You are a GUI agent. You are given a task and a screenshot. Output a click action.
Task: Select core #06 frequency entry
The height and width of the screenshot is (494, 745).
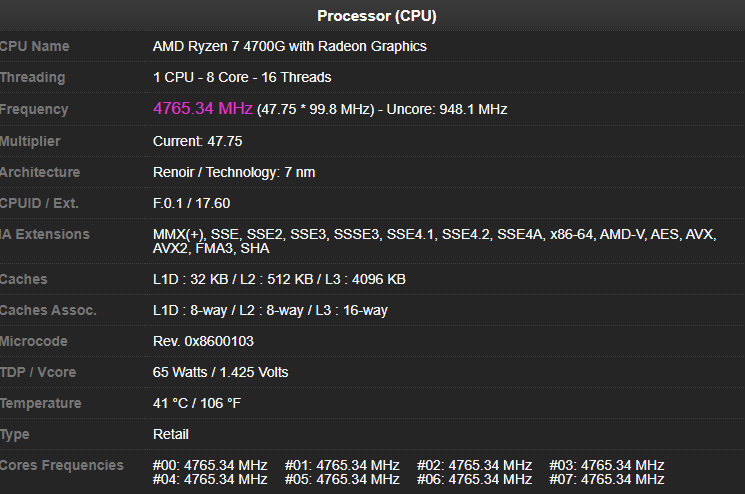(x=475, y=479)
